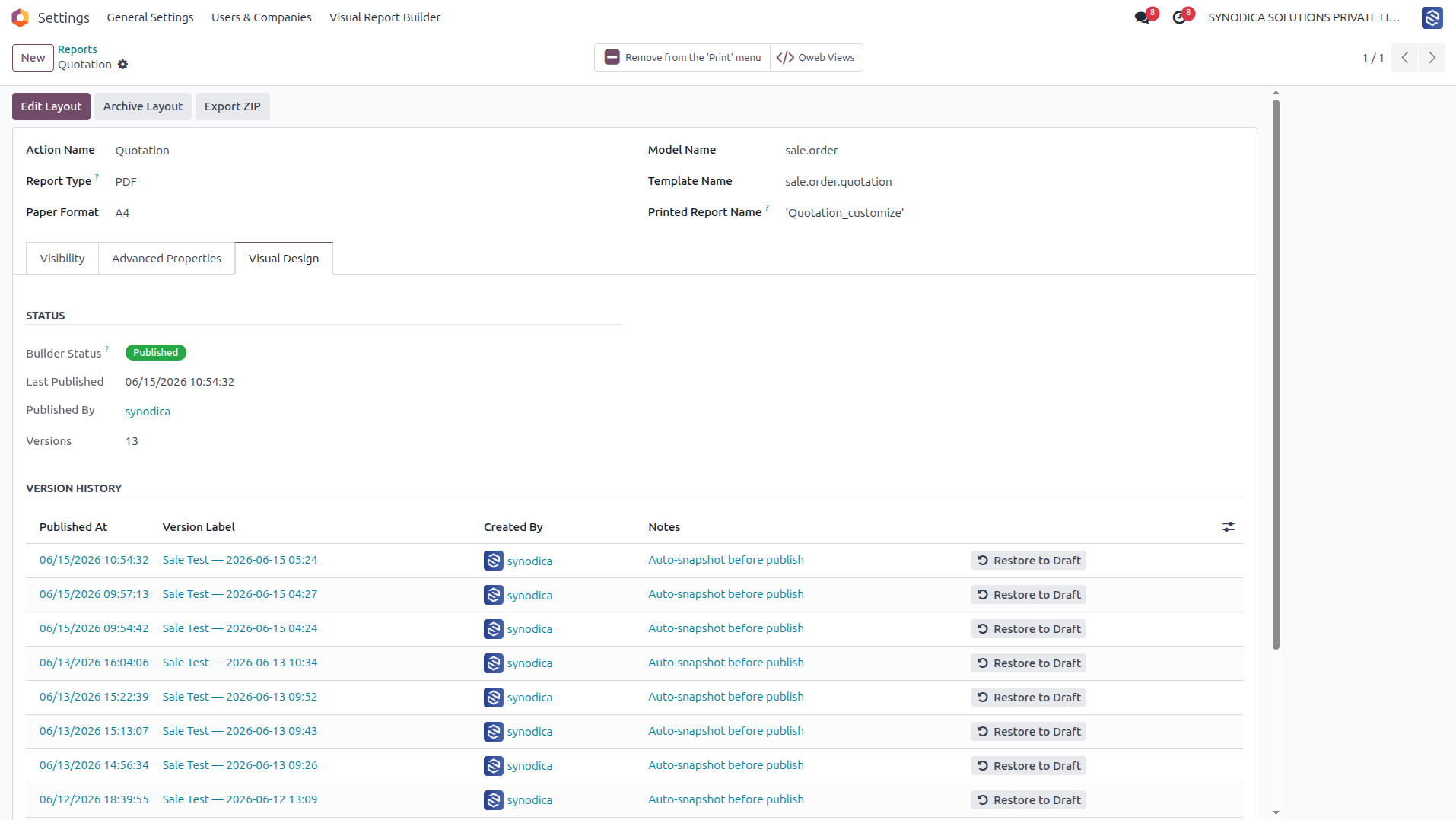Open the Odoo home menu logo
Image resolution: width=1456 pixels, height=820 pixels.
21,17
